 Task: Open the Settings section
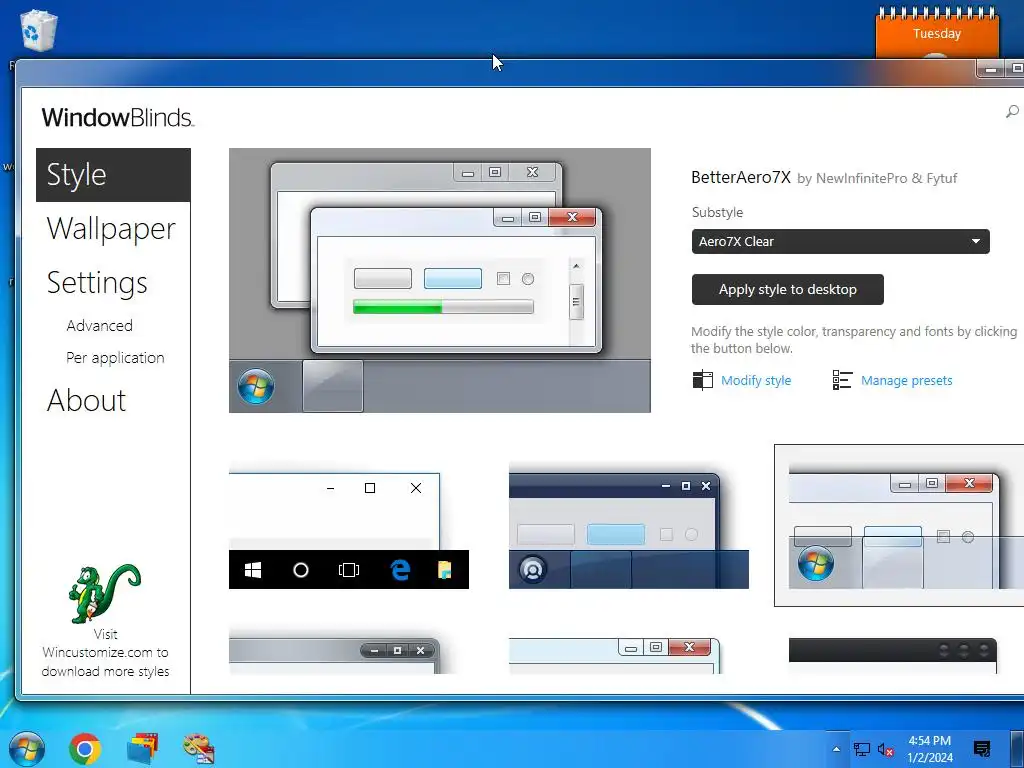click(97, 283)
